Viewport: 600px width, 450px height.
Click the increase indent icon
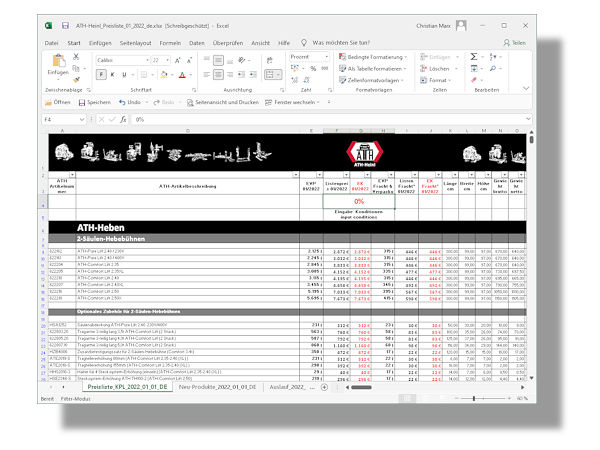click(253, 75)
